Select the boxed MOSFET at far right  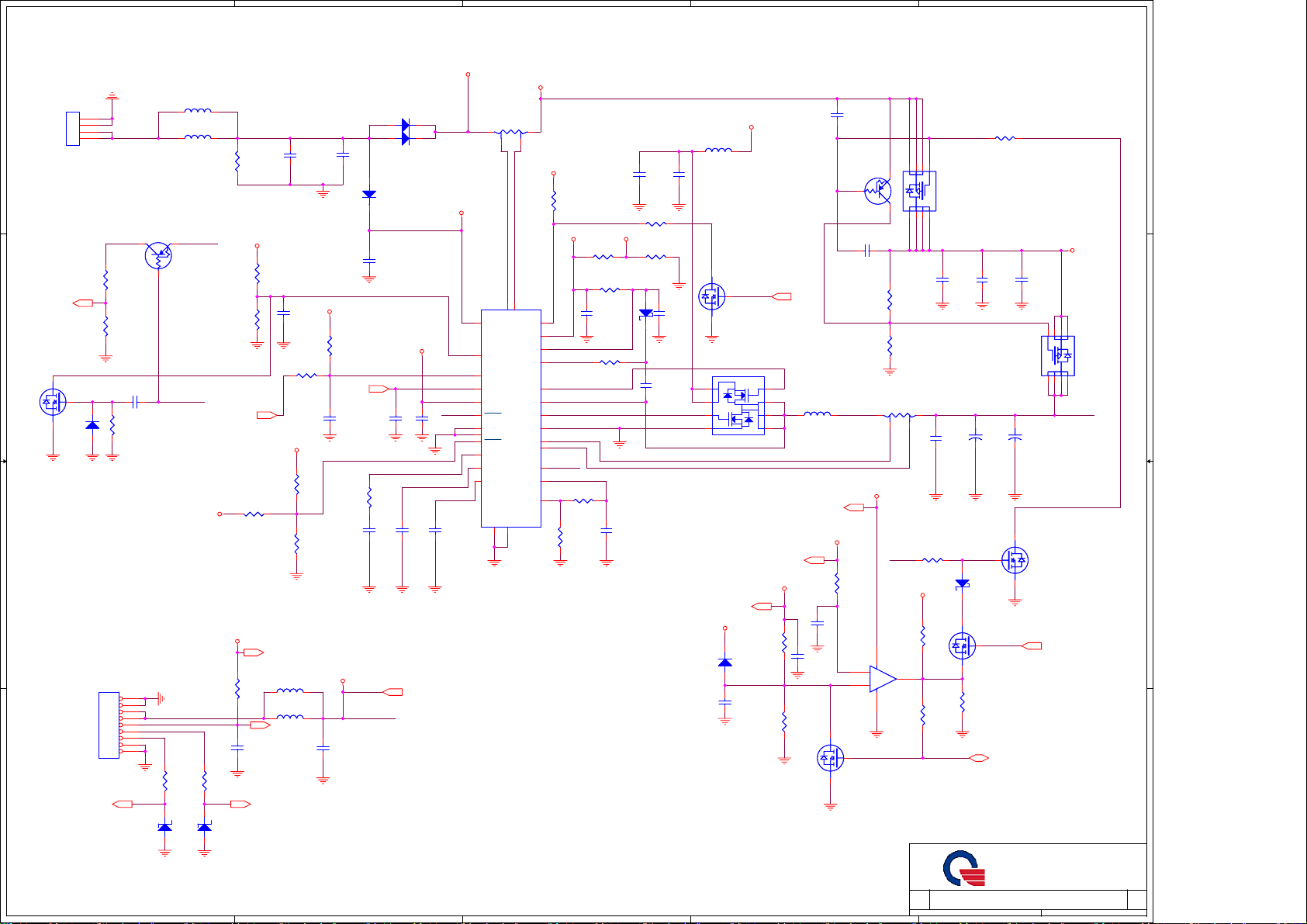pos(1058,355)
